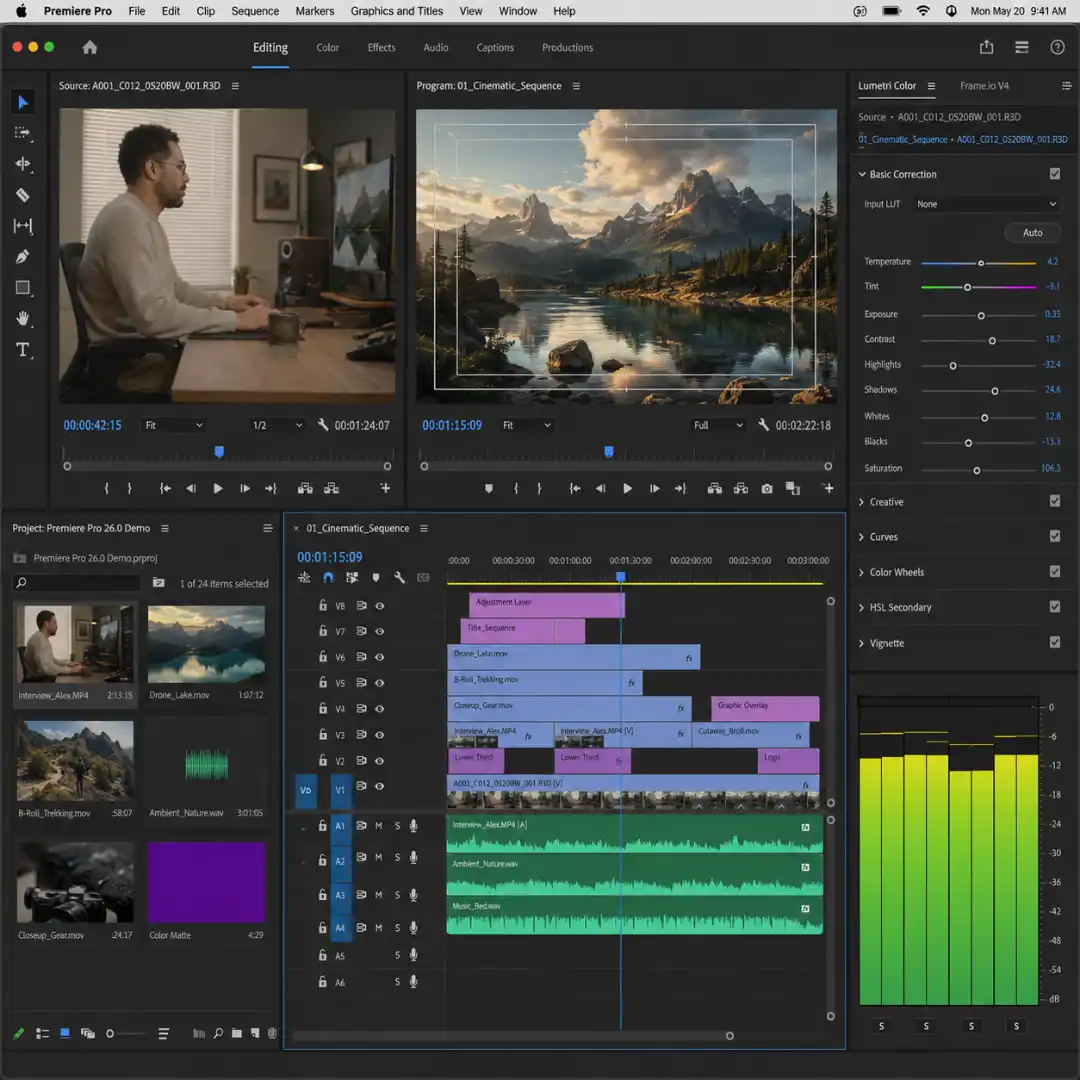Open Lumetri Color panel menu
The width and height of the screenshot is (1080, 1080).
tap(931, 86)
